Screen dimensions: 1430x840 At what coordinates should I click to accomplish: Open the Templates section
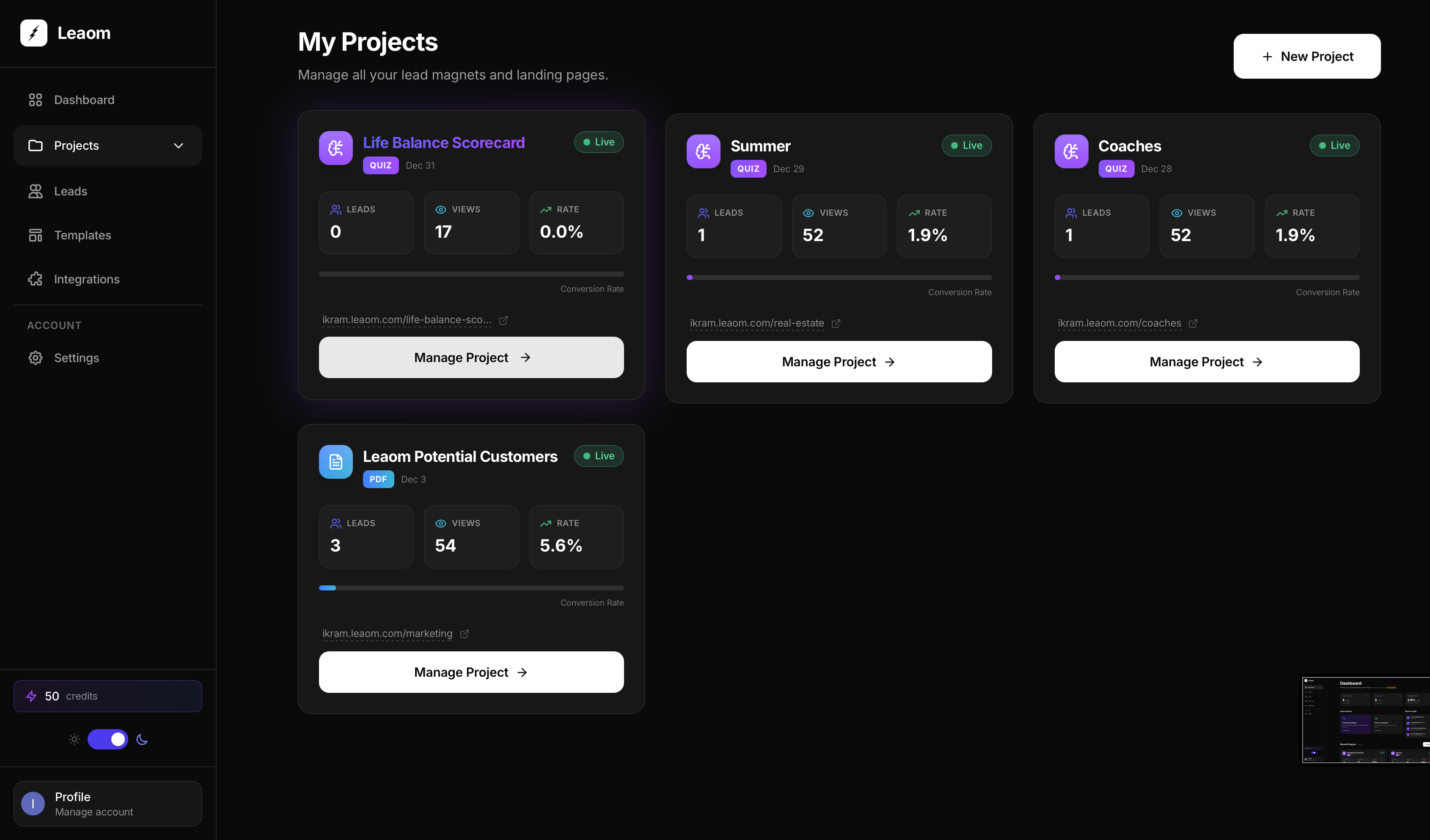[x=82, y=235]
